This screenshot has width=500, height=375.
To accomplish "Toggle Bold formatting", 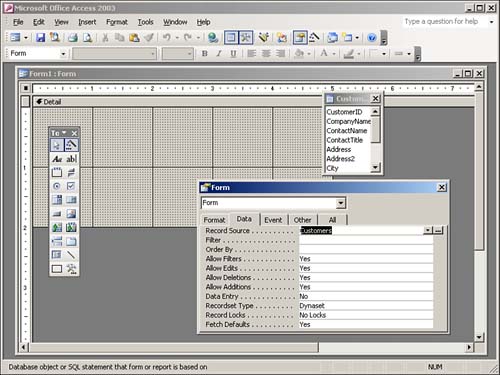I will point(205,53).
